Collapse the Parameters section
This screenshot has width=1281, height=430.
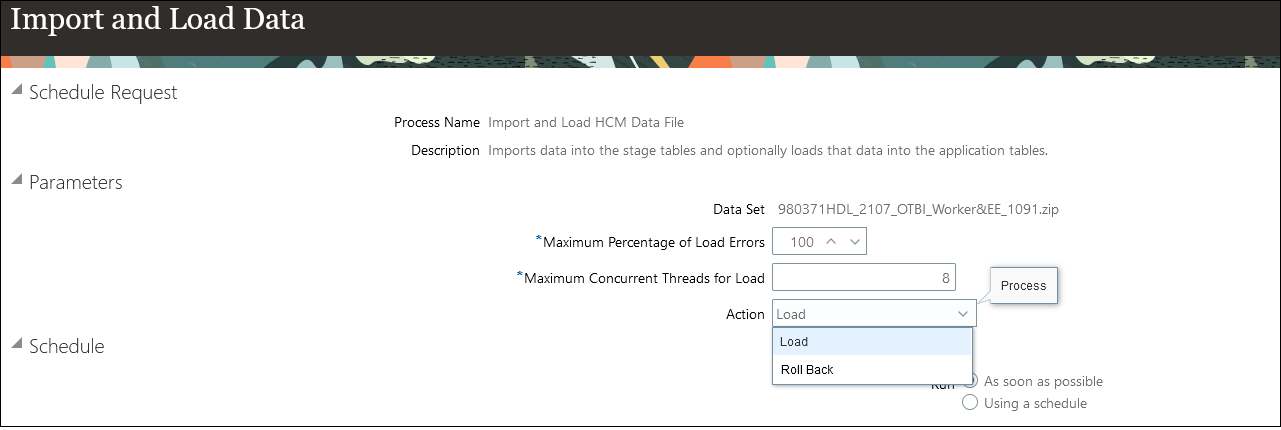click(x=16, y=182)
